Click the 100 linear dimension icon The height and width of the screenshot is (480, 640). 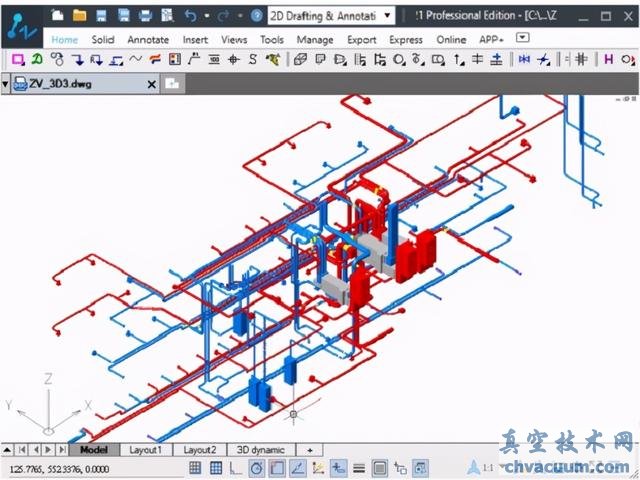coord(214,60)
